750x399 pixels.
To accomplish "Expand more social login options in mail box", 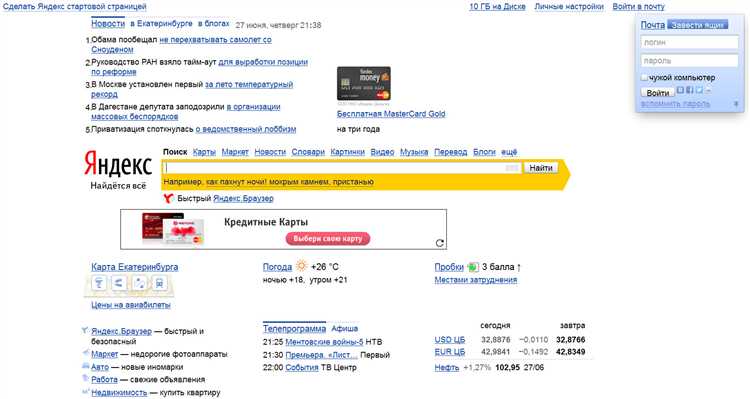I will coord(708,90).
